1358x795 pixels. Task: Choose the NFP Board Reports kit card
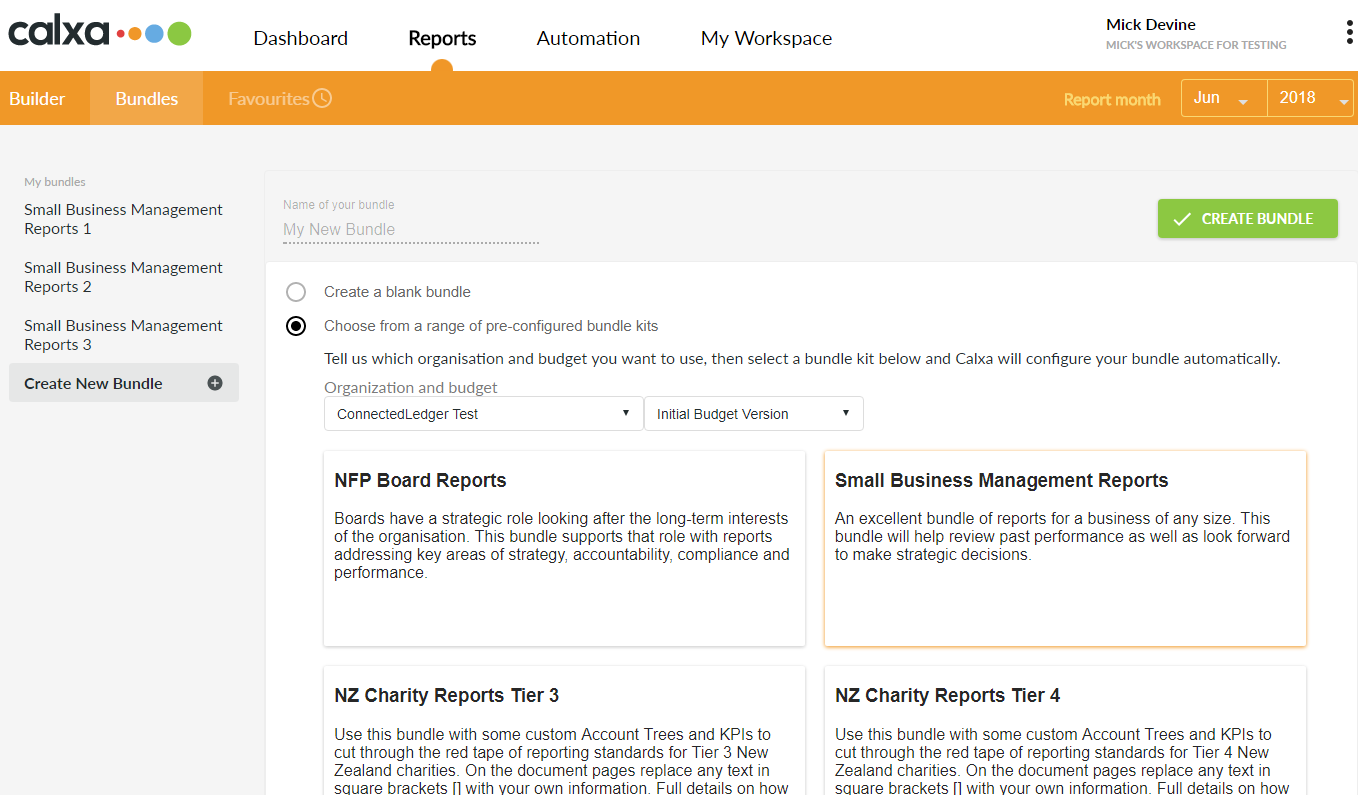[564, 548]
